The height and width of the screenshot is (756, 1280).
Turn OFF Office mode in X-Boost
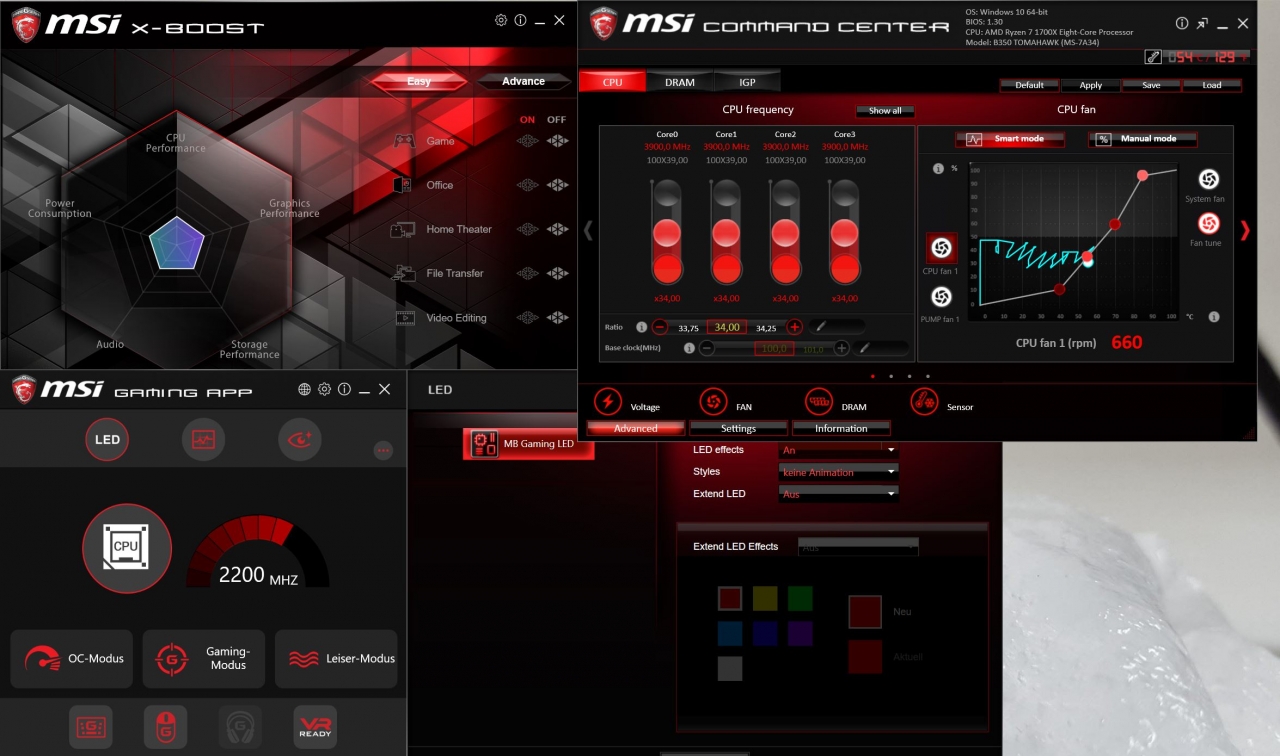point(558,185)
